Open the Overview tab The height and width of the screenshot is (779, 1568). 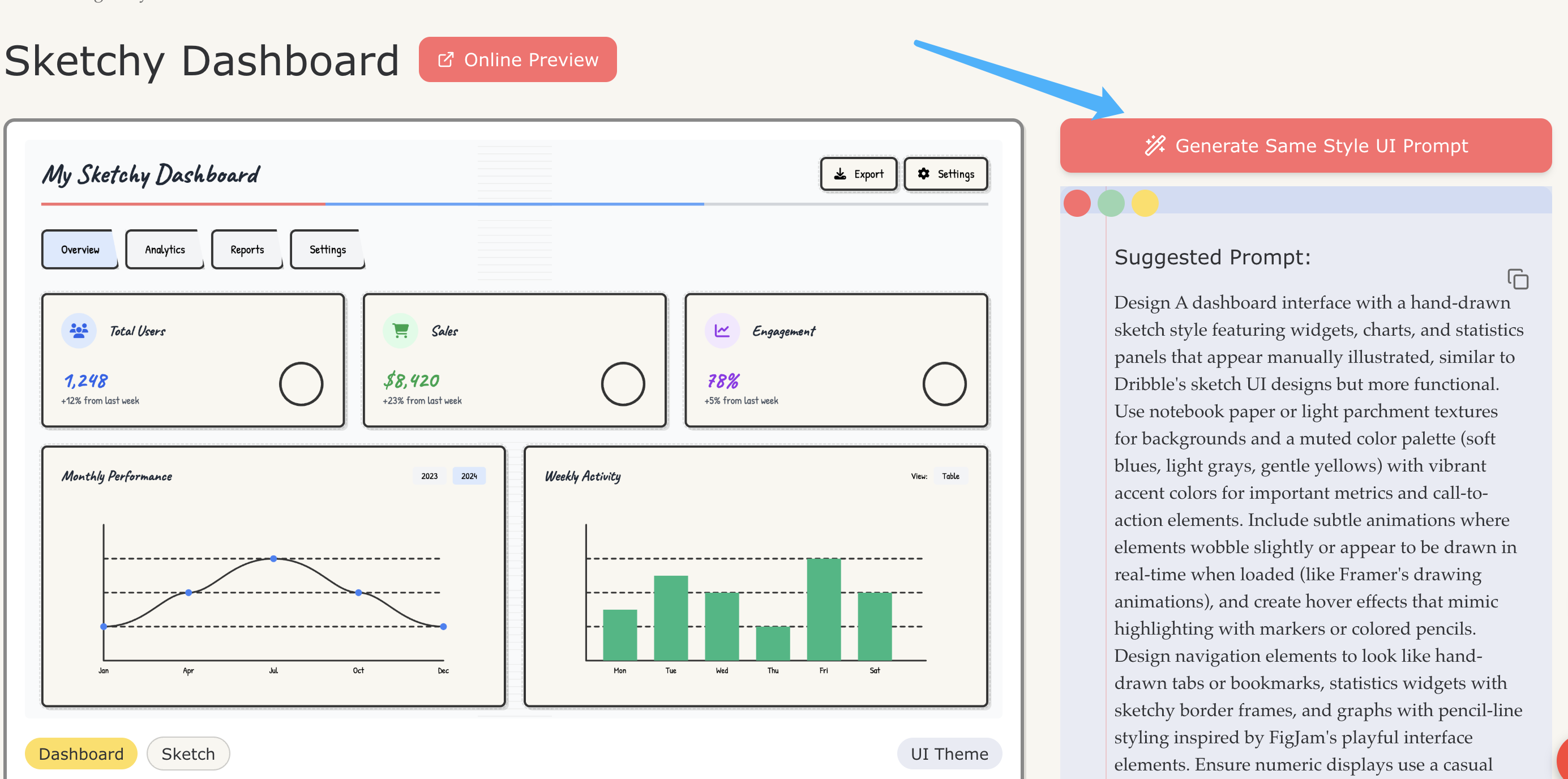(80, 250)
